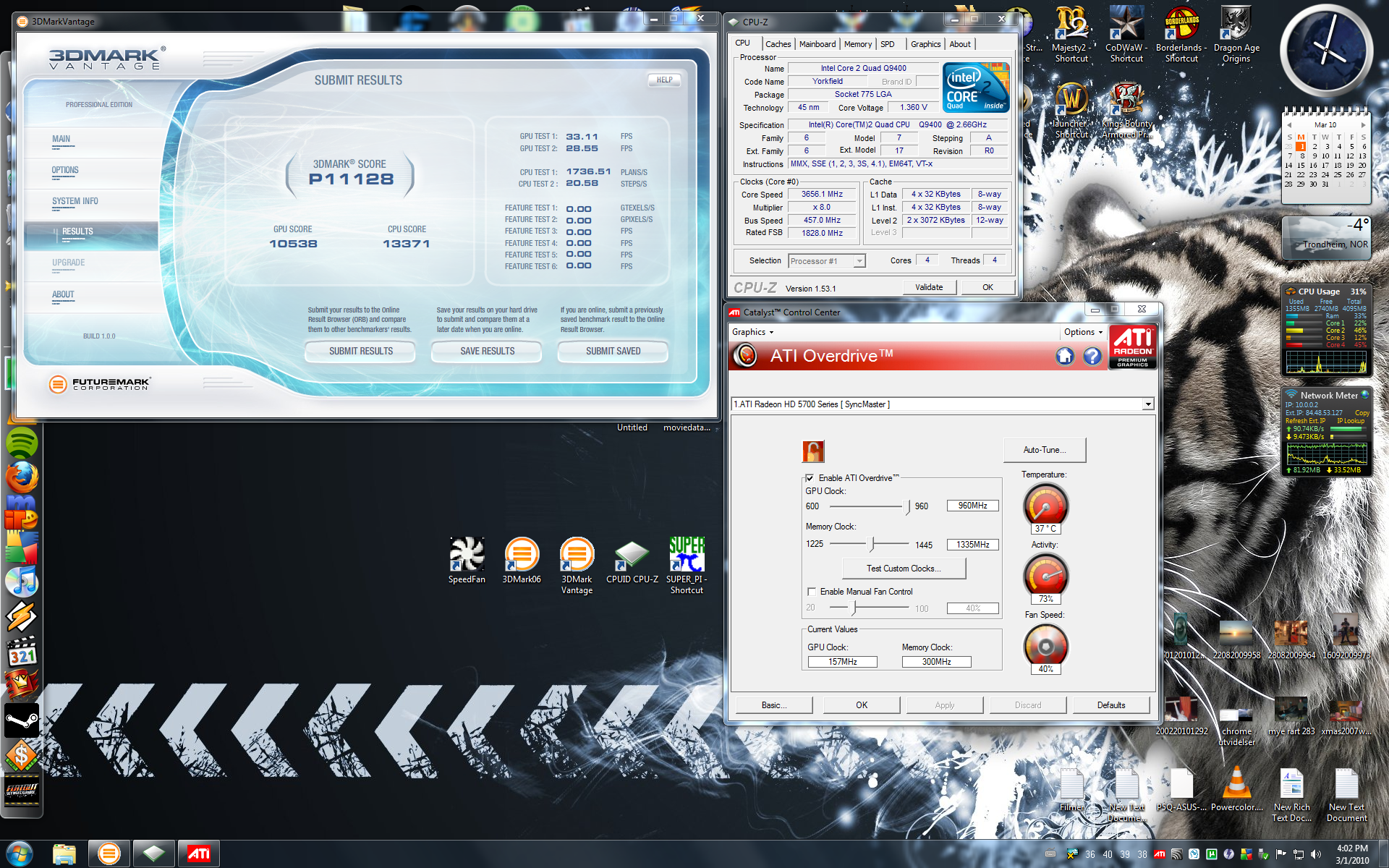The width and height of the screenshot is (1389, 868).
Task: Click Basic button in Catalyst Control Center
Action: pos(773,705)
